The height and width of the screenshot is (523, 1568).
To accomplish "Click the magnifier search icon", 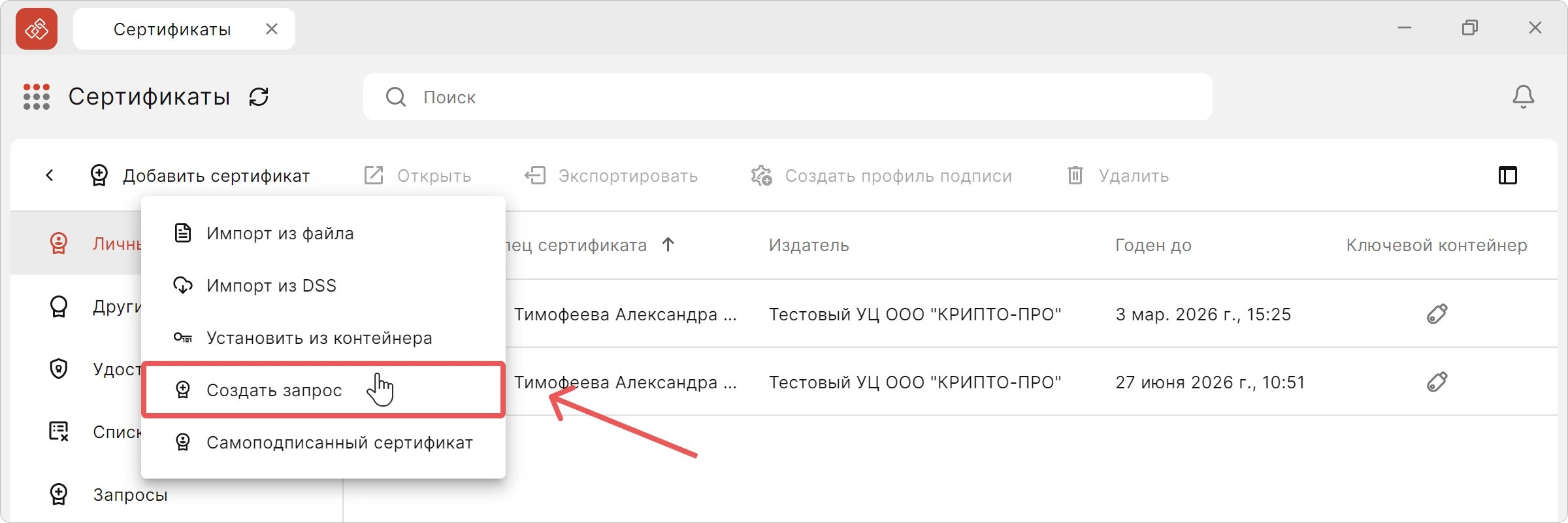I will pyautogui.click(x=396, y=97).
